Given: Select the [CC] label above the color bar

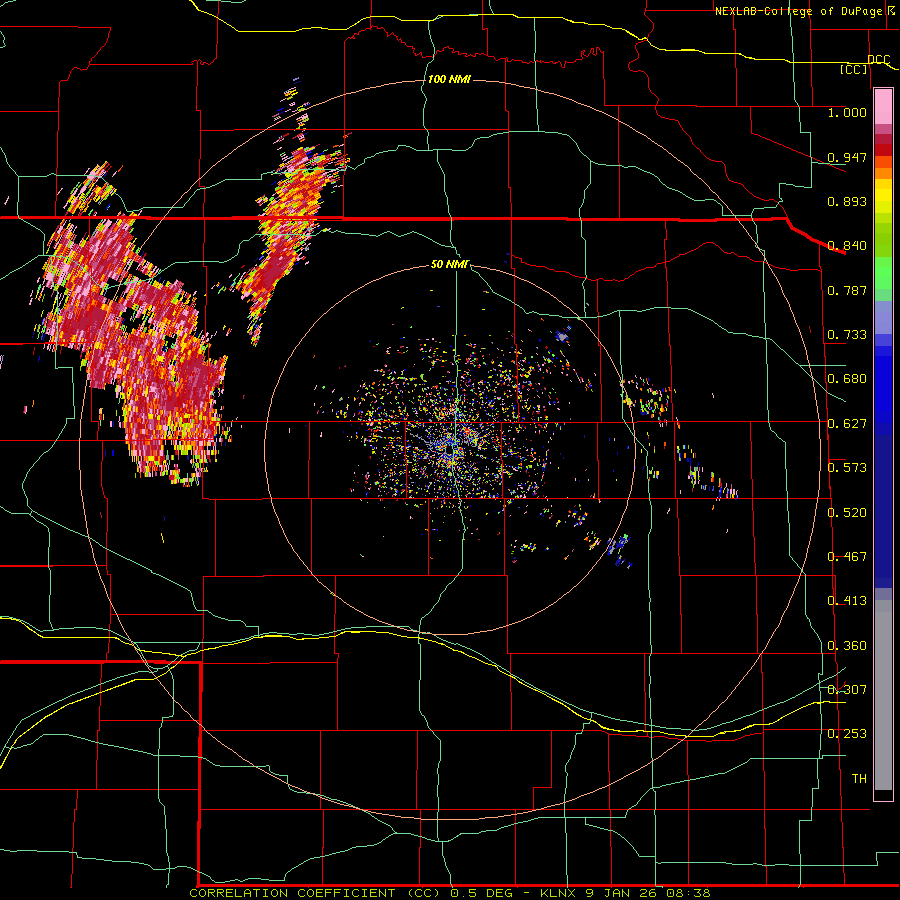Looking at the screenshot, I should pyautogui.click(x=854, y=69).
